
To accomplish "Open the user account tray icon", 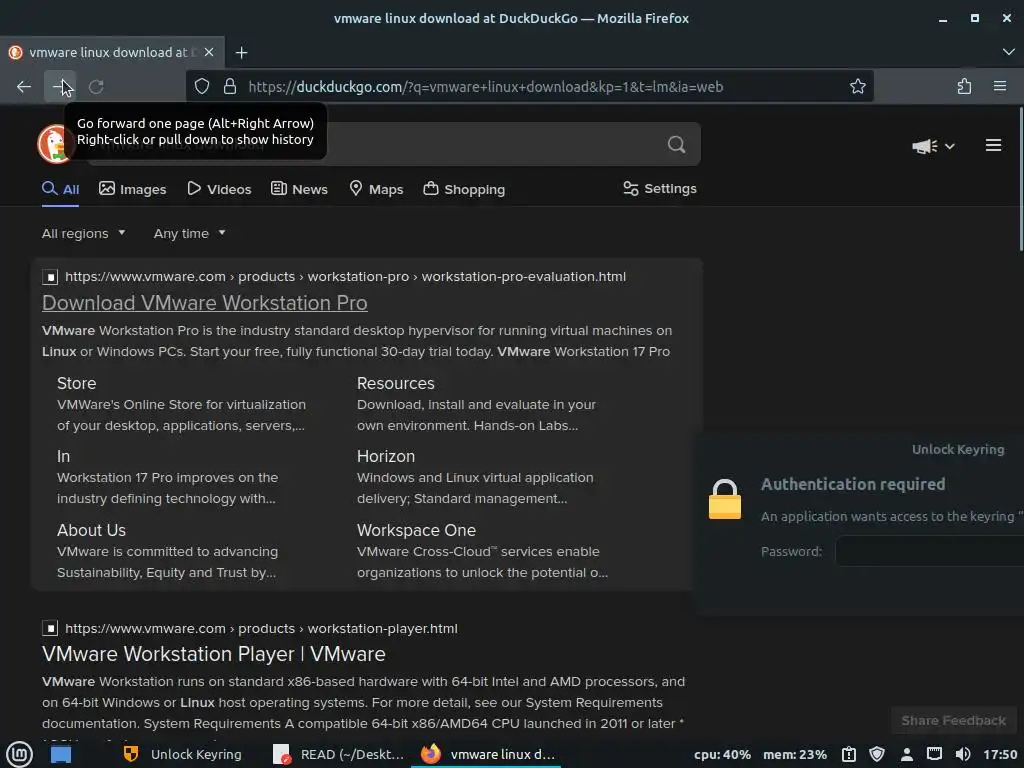I will [x=906, y=754].
